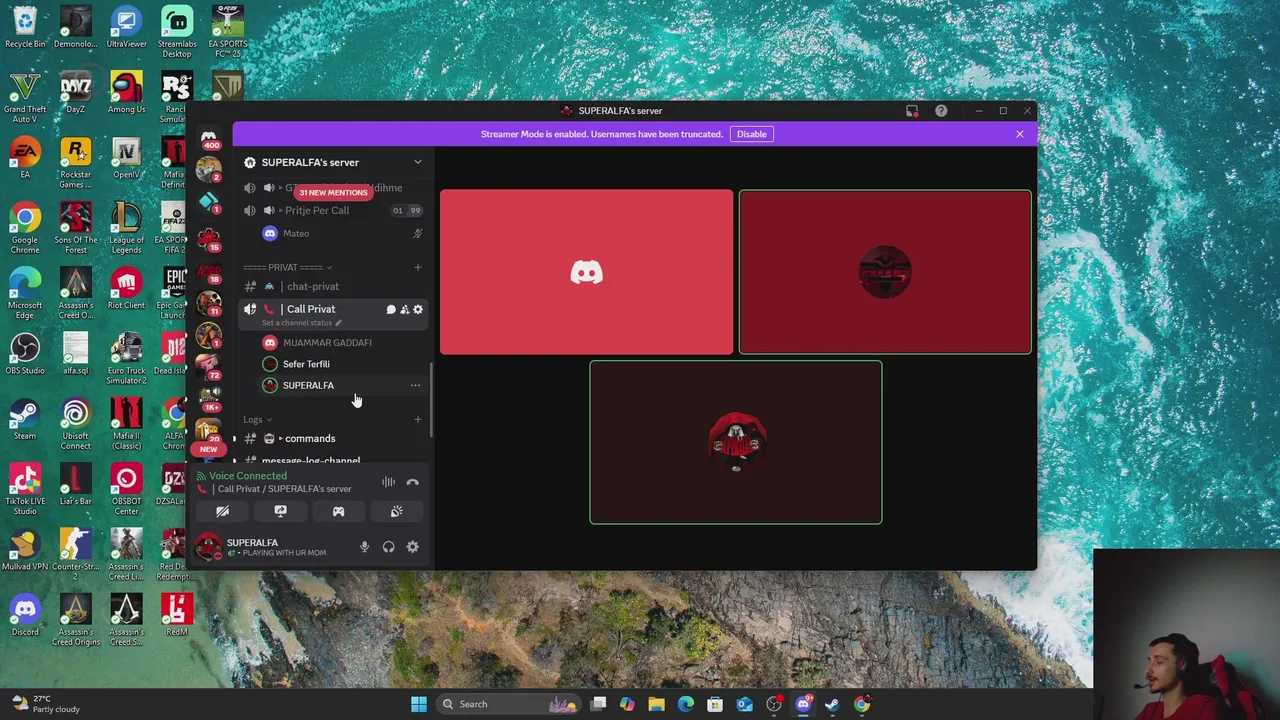Image resolution: width=1280 pixels, height=720 pixels.
Task: Open the server icon with 1K+ badge
Action: tap(208, 399)
